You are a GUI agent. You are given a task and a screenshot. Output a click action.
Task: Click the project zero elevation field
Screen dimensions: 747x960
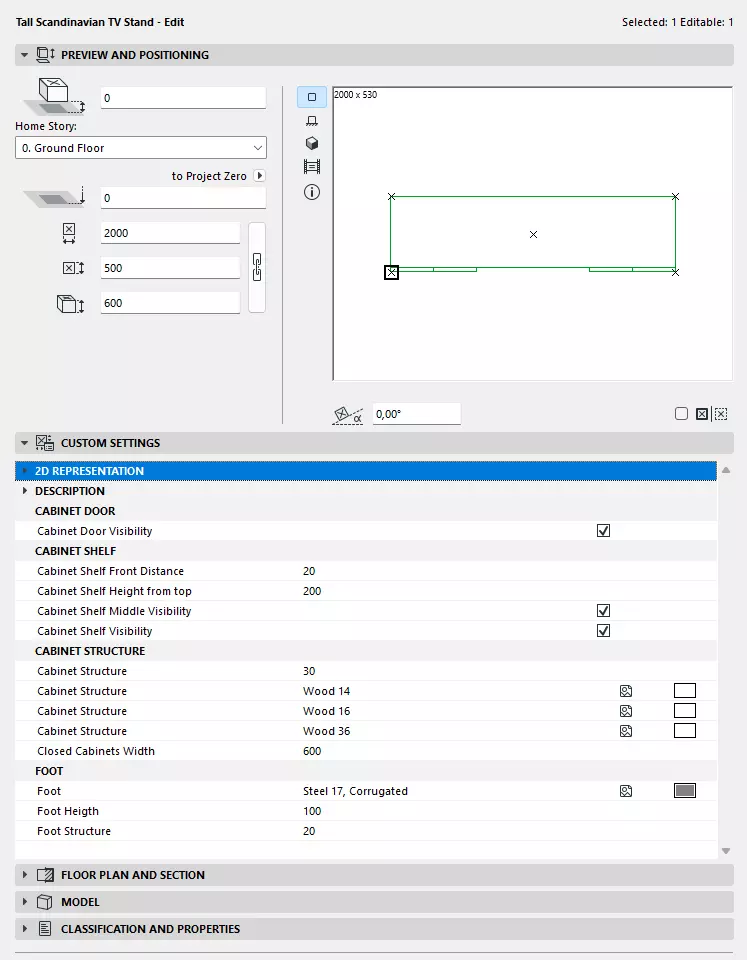183,198
